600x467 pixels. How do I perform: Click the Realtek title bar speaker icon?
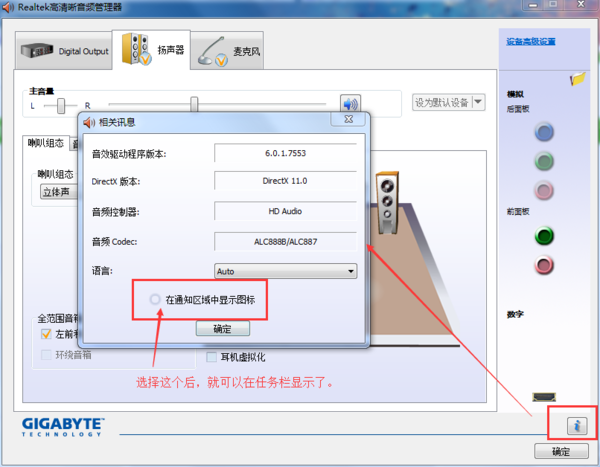[x=8, y=7]
